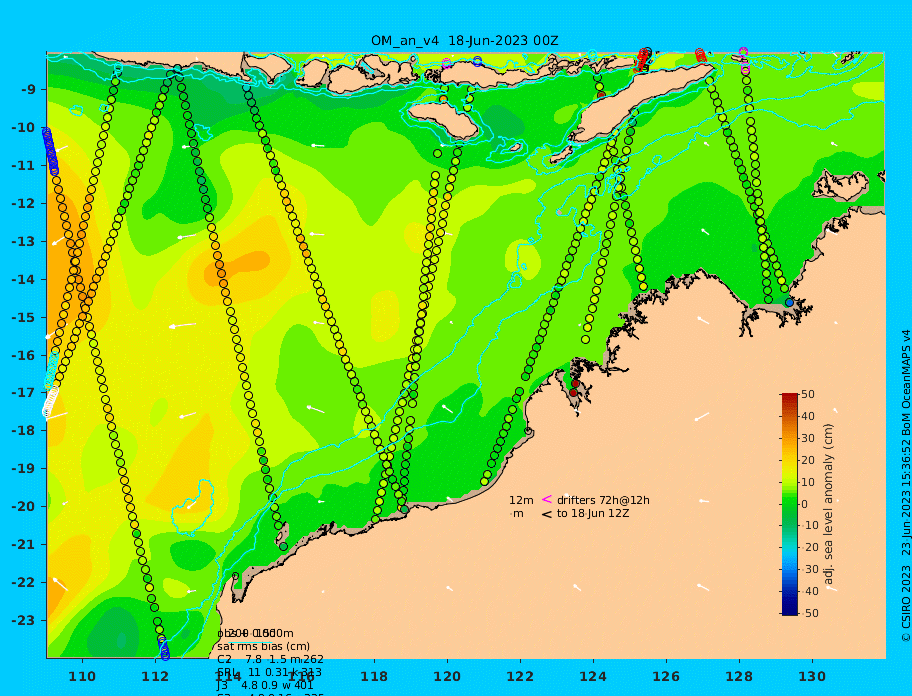The height and width of the screenshot is (696, 912).
Task: Click the color bar tick label 0
Action: (x=805, y=504)
